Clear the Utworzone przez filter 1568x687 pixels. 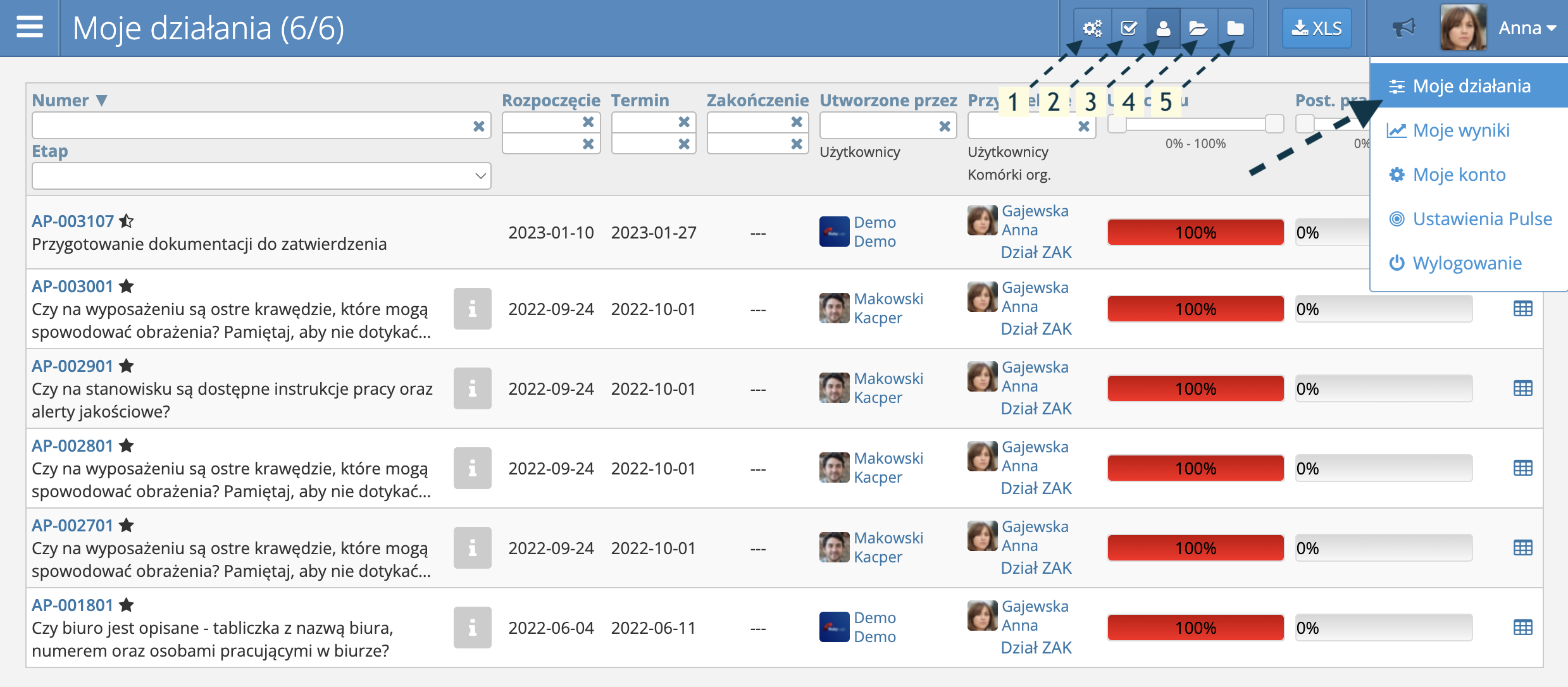tap(945, 126)
